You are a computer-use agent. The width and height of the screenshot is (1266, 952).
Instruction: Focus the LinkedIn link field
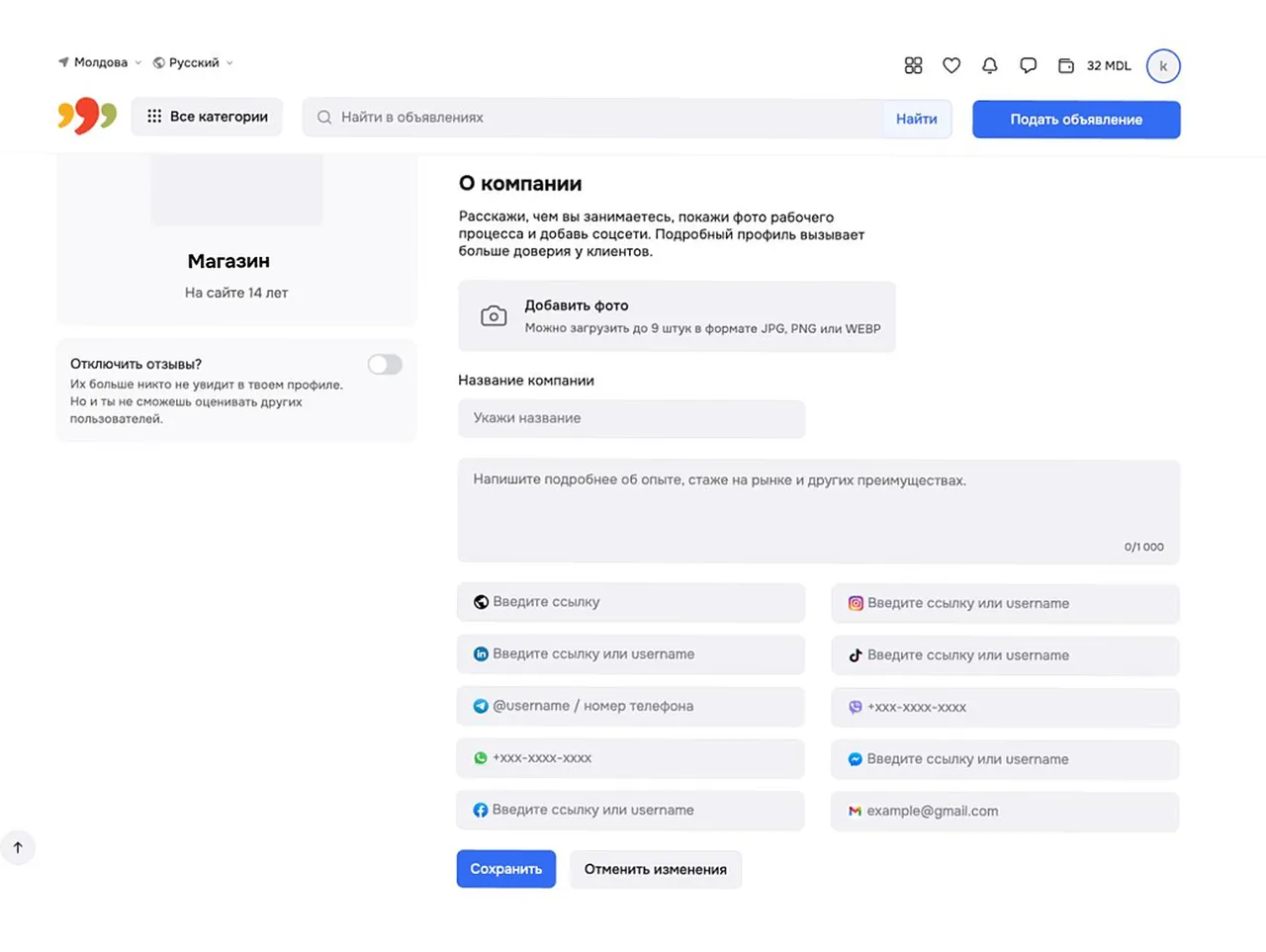[x=631, y=654]
